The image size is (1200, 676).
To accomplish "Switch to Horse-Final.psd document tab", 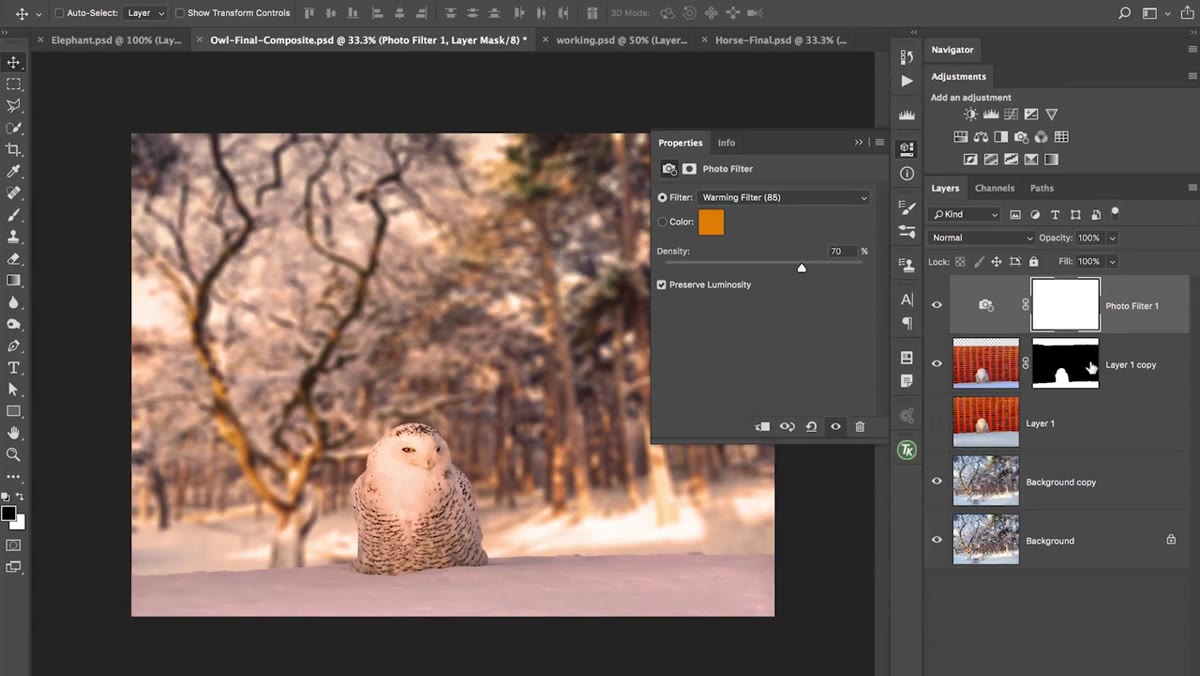I will pyautogui.click(x=781, y=40).
